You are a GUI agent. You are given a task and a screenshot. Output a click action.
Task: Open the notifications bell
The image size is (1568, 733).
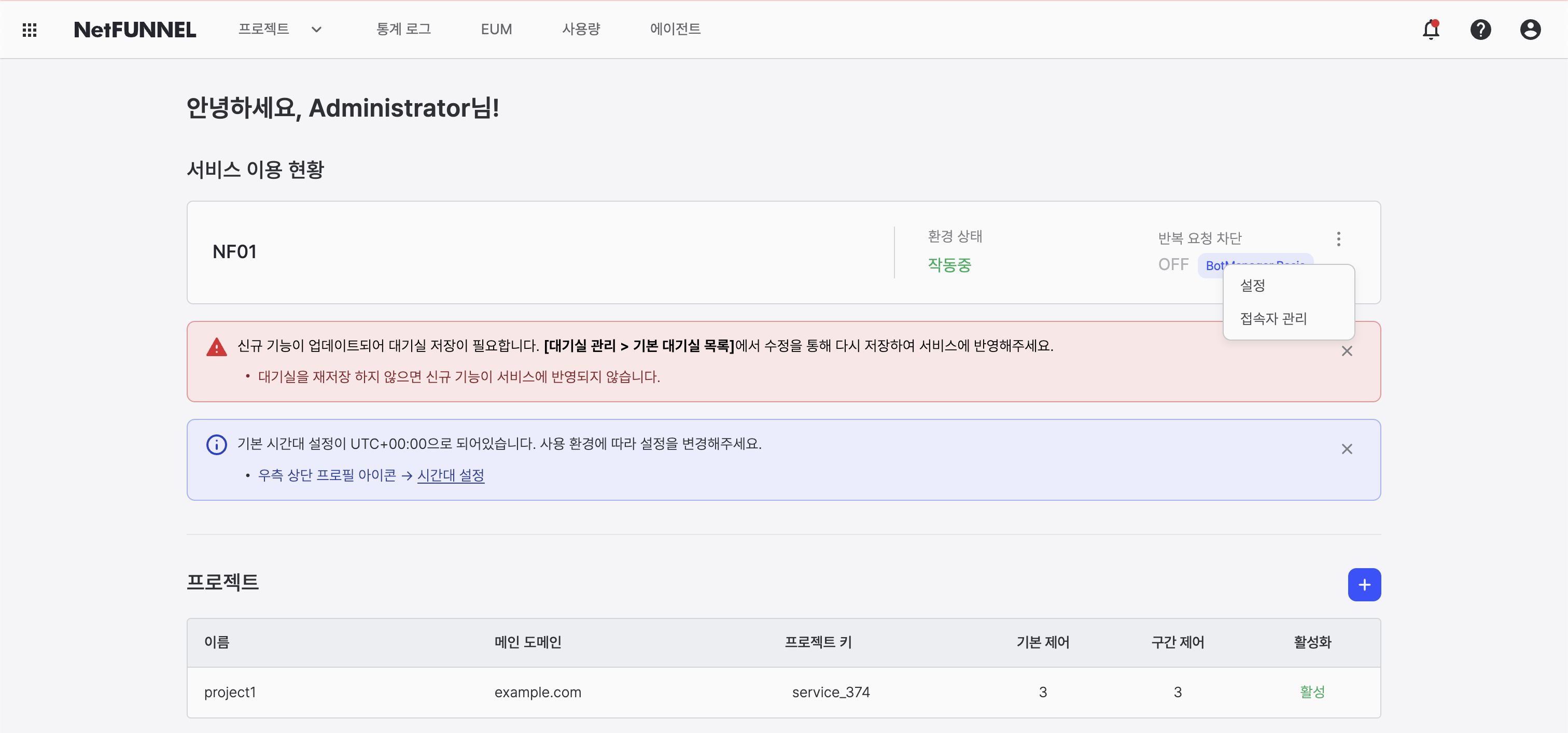coord(1431,29)
